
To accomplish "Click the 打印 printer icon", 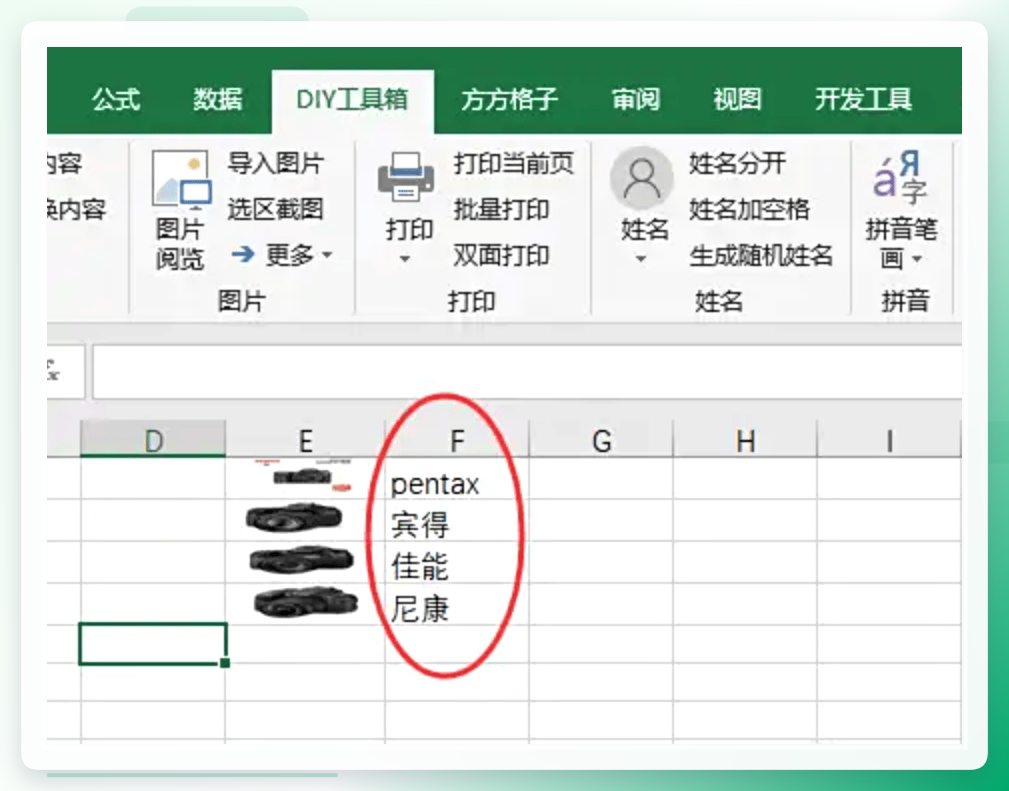I will [406, 176].
